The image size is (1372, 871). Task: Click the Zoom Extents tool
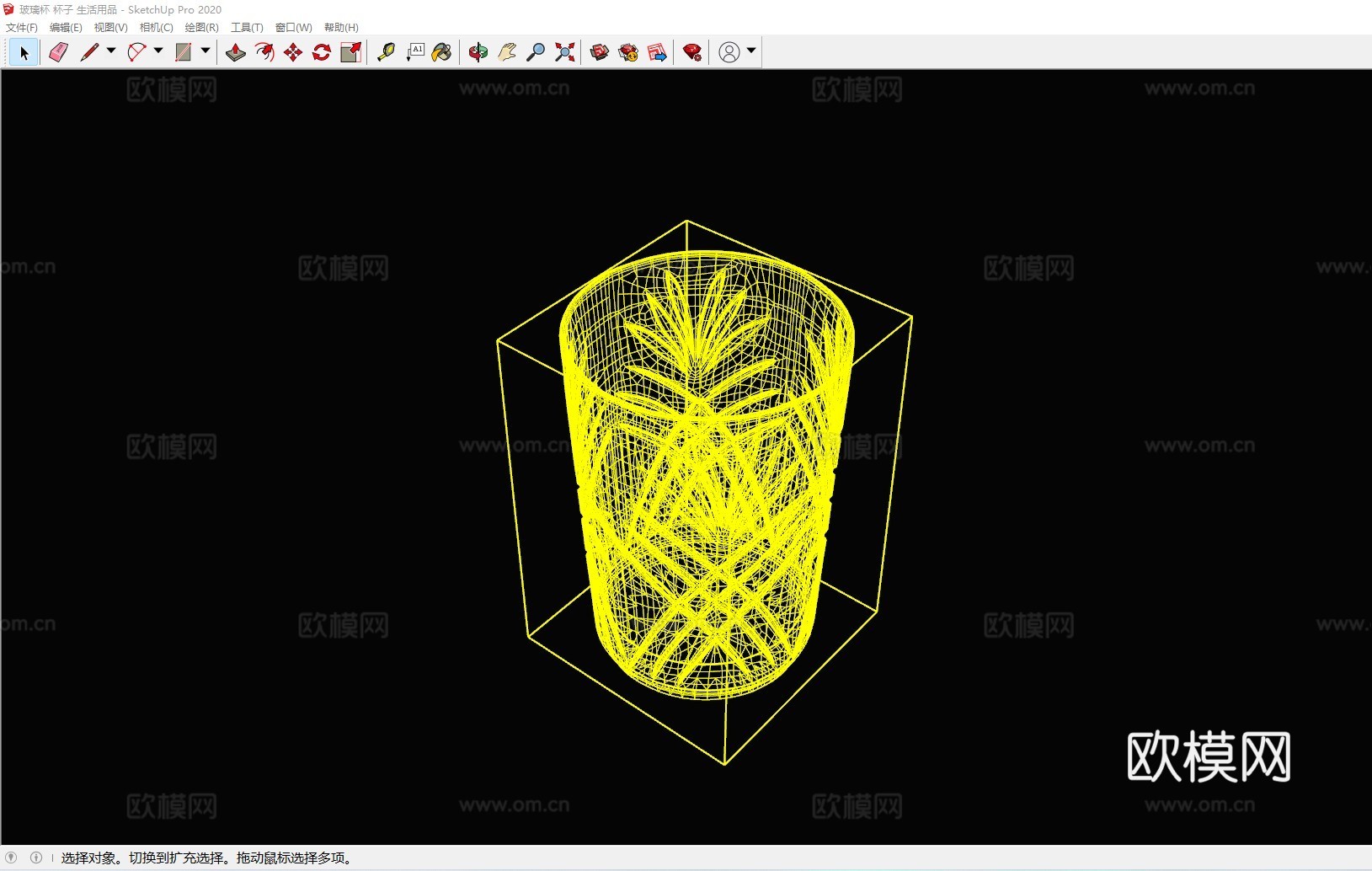tap(565, 52)
